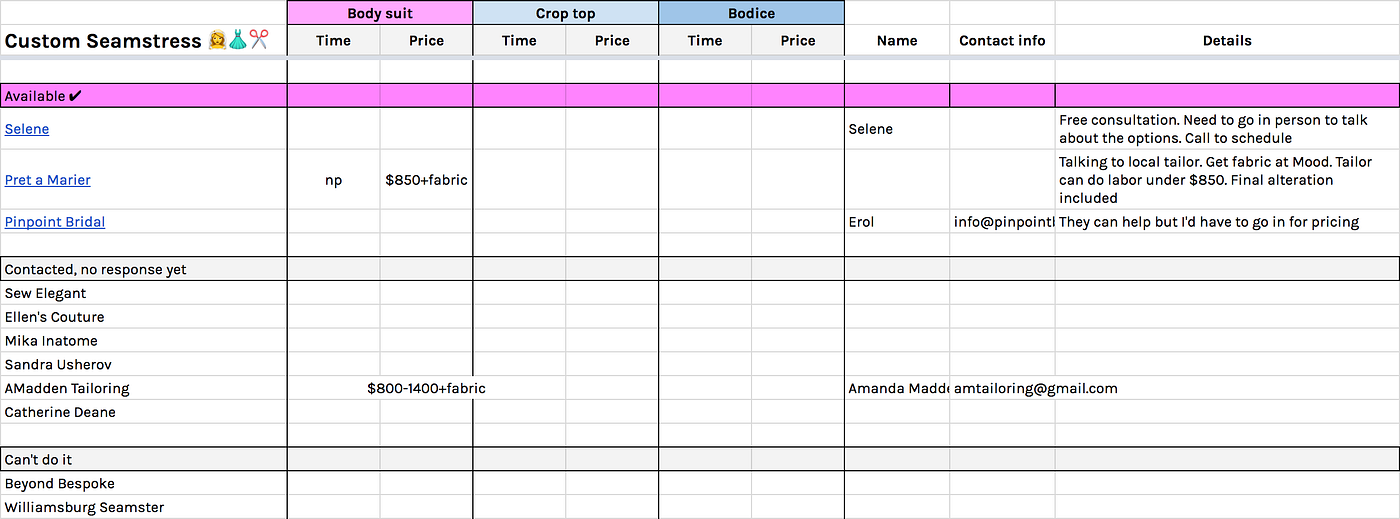This screenshot has height=519, width=1400.
Task: Select the pink Available row label
Action: (x=143, y=96)
